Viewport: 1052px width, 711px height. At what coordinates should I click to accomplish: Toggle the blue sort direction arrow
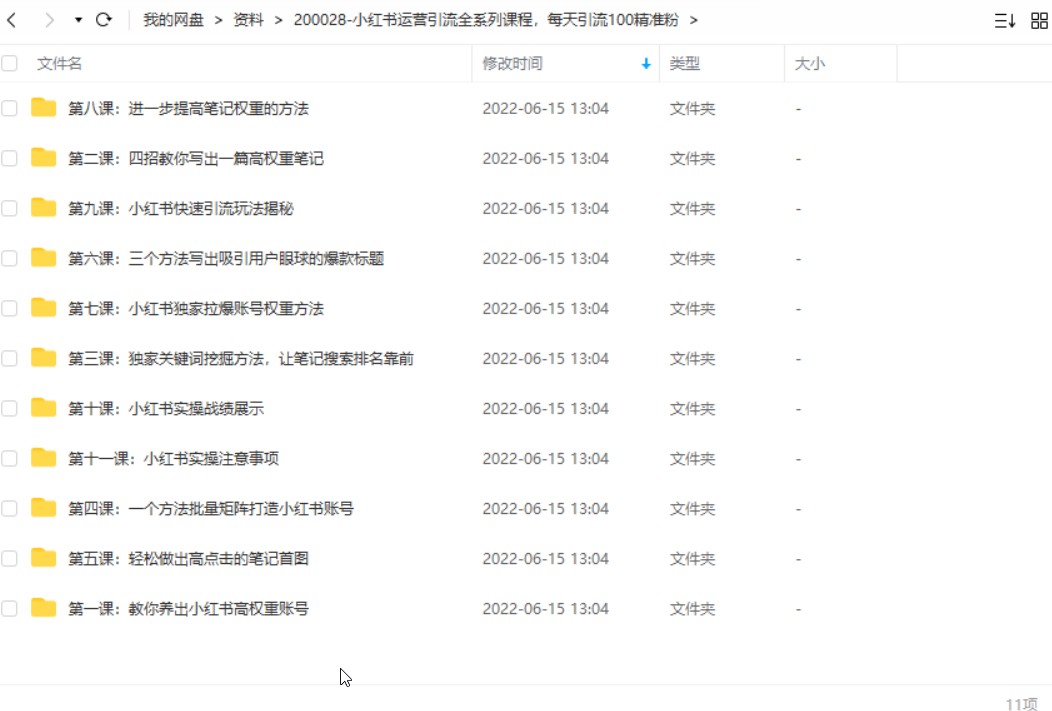(646, 64)
